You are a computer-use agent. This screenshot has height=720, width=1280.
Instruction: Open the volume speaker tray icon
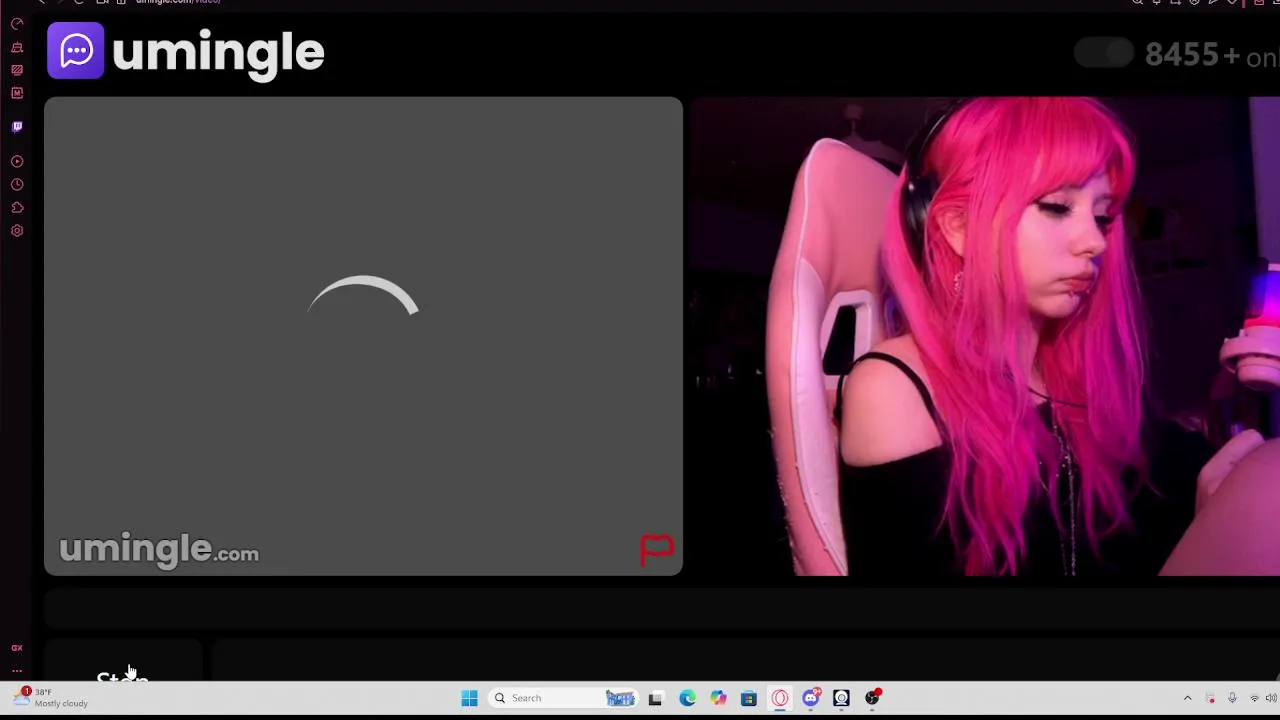coord(1271,698)
